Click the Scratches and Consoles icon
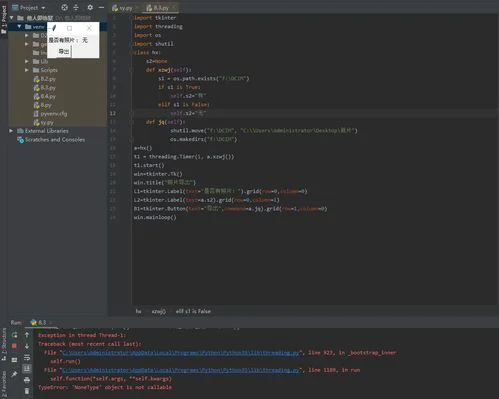 [x=20, y=140]
